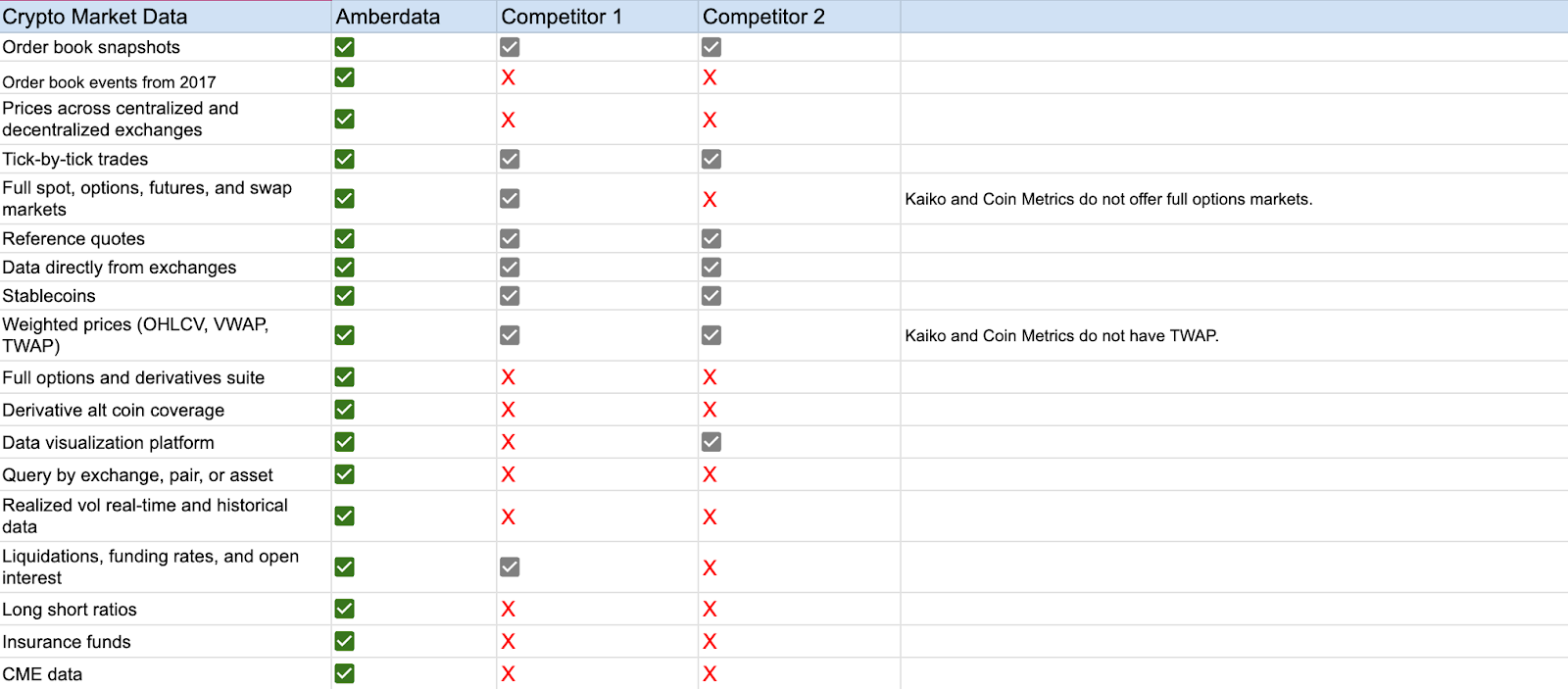Click red X for Competitor 1 Insurance funds
This screenshot has height=689, width=1568.
pyautogui.click(x=508, y=642)
